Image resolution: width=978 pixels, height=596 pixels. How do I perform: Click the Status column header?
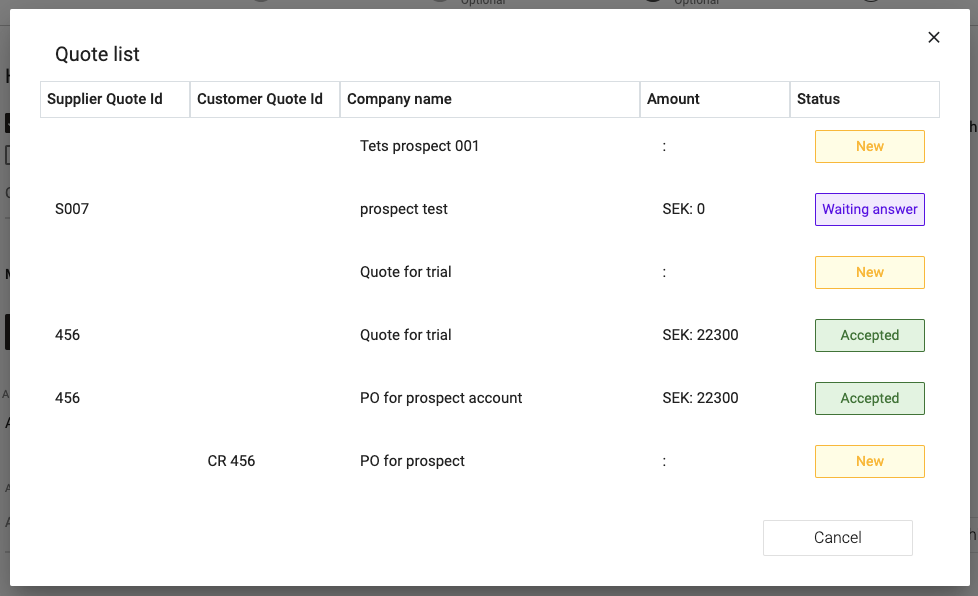point(818,99)
